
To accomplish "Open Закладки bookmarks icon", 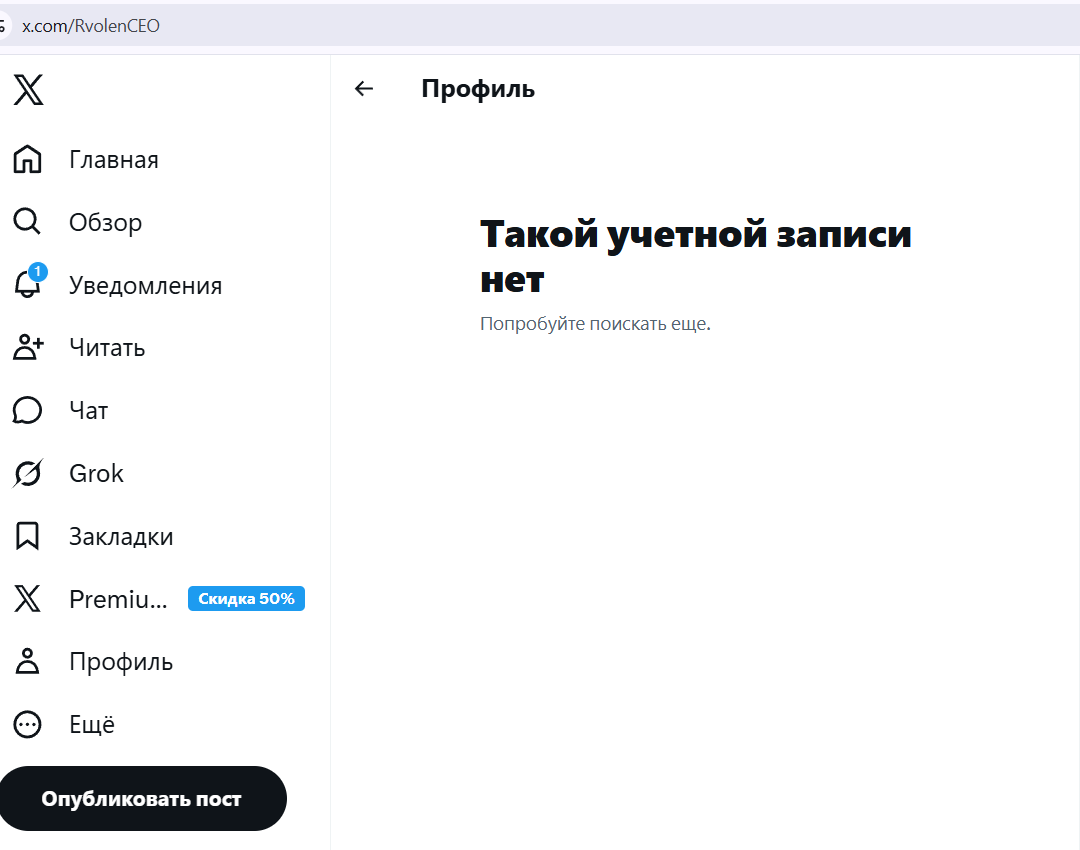I will (27, 536).
